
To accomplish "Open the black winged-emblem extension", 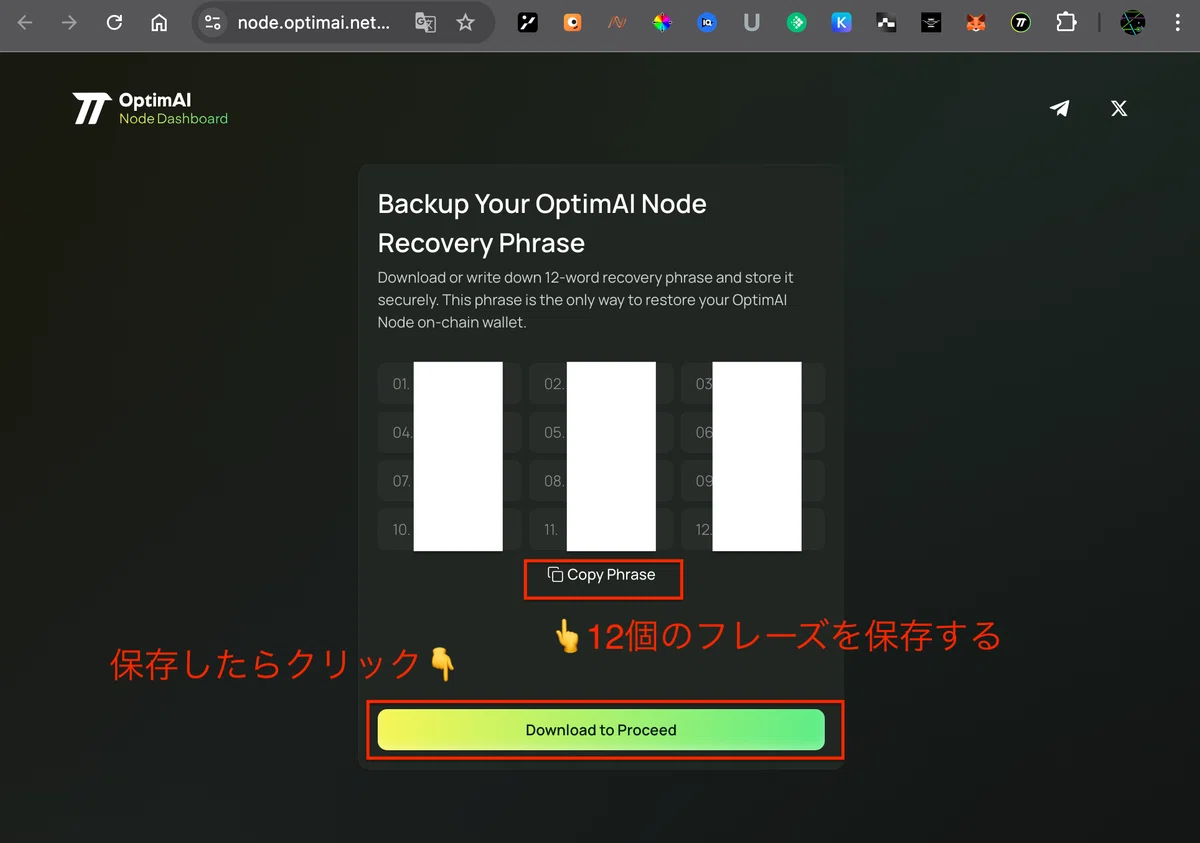I will [931, 22].
